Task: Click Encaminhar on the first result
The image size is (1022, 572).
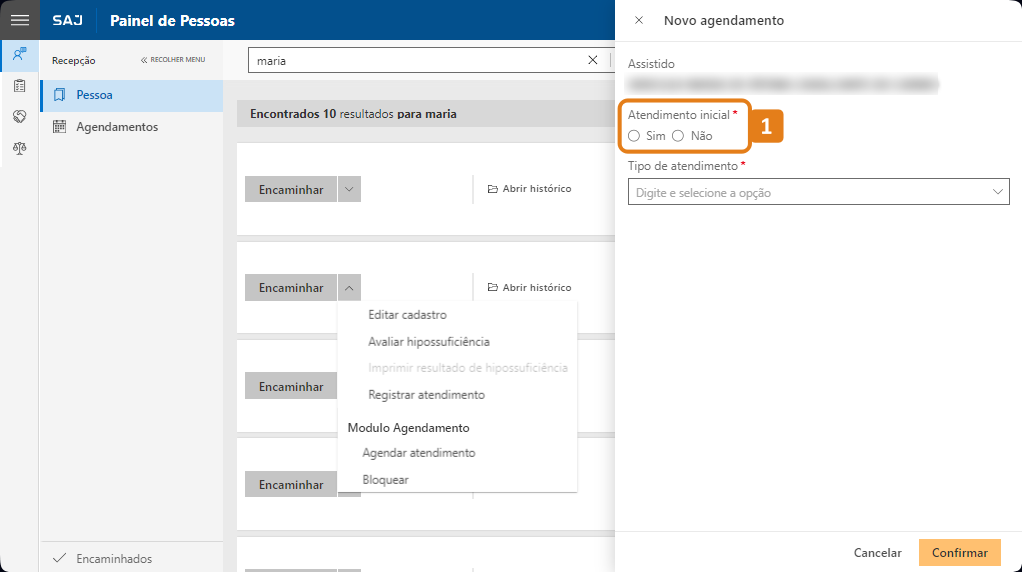Action: [x=291, y=189]
